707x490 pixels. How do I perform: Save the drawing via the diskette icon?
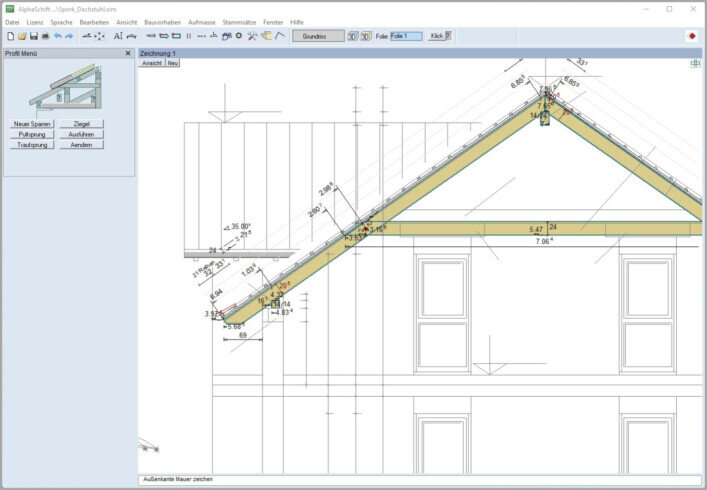(33, 36)
